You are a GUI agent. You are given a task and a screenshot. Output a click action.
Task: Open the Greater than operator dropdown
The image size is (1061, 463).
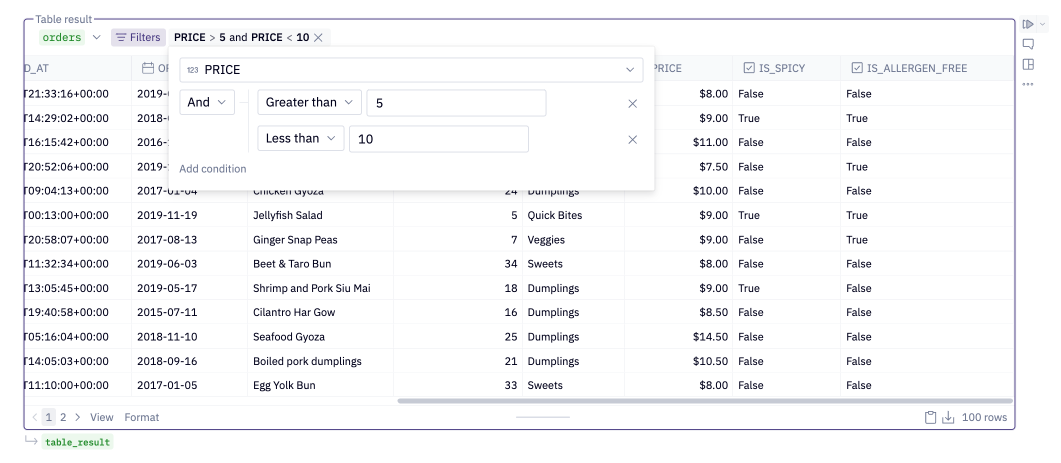click(309, 102)
